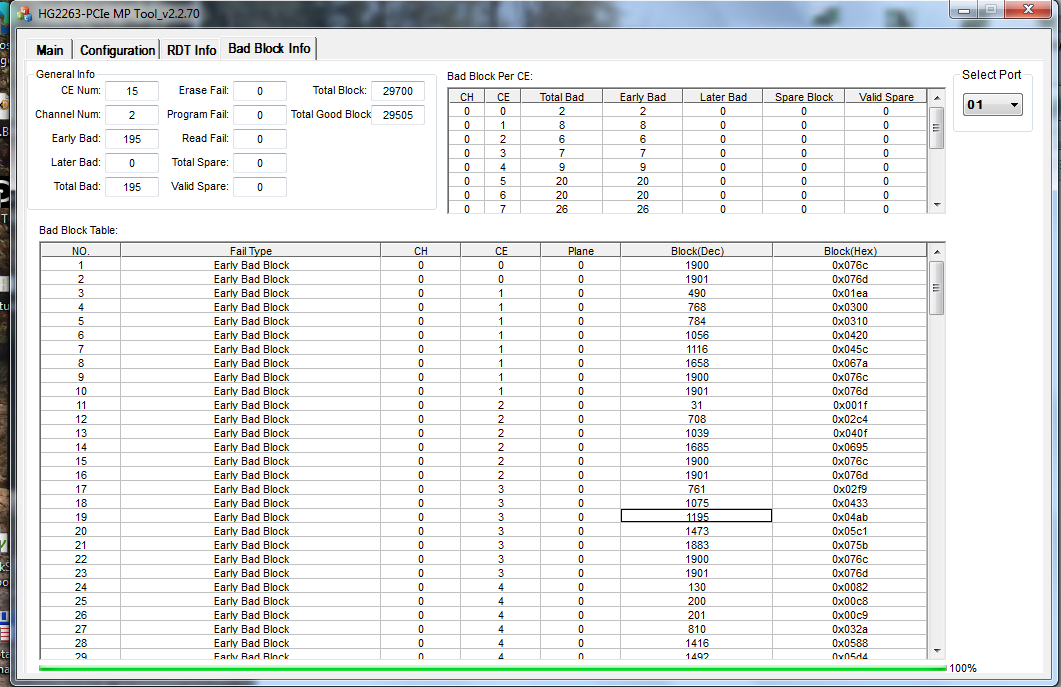Click the Total Block field showing 29700
The width and height of the screenshot is (1061, 687).
[x=398, y=91]
